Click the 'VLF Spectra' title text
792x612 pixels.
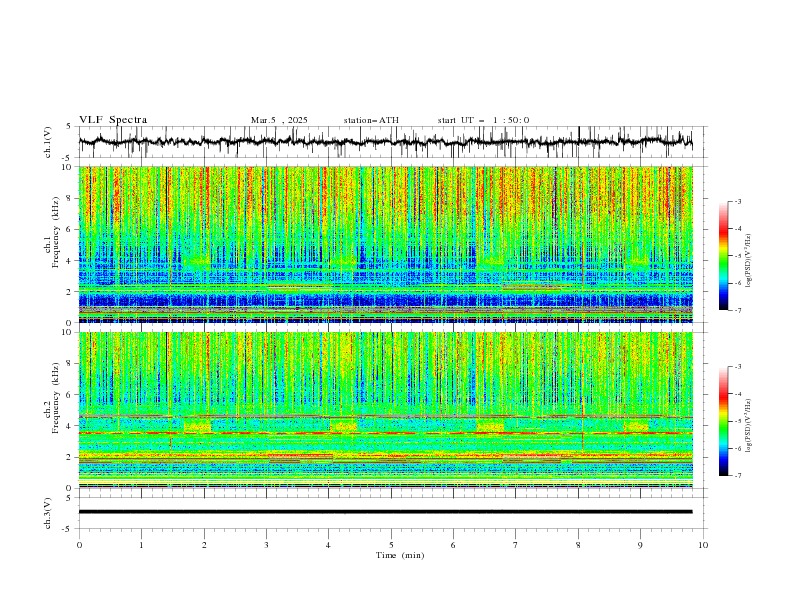pos(113,120)
